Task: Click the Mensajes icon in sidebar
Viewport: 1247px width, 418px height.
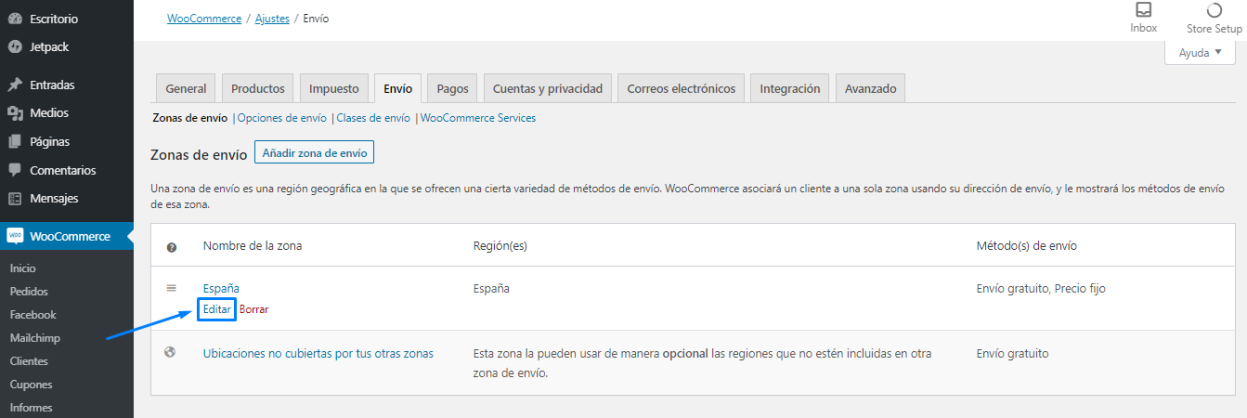Action: 15,198
